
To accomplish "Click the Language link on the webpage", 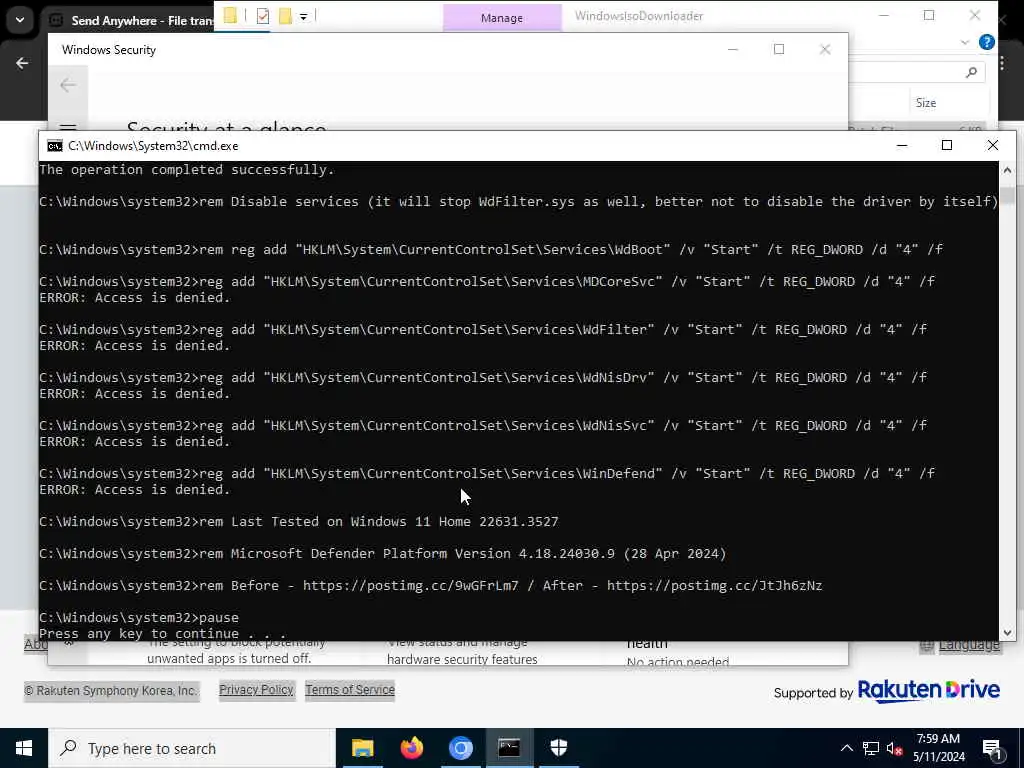I will coord(969,645).
